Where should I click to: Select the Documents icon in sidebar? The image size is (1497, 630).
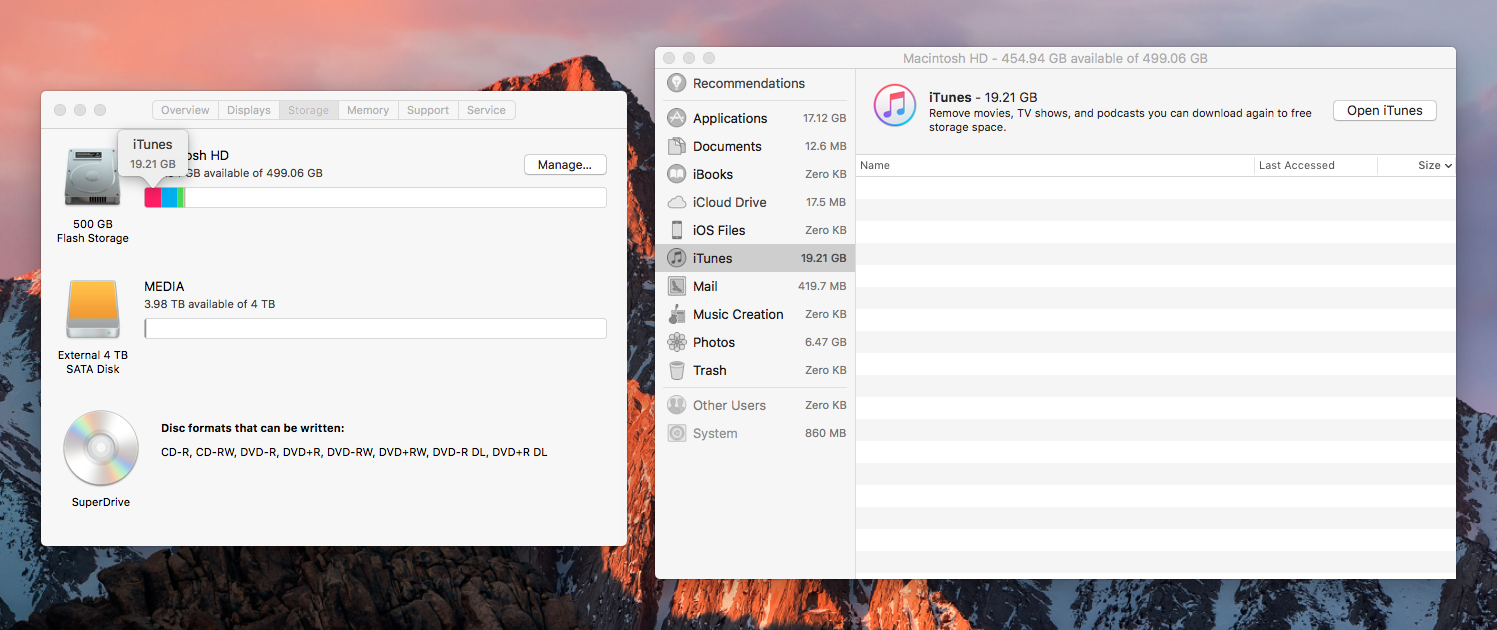click(x=677, y=146)
